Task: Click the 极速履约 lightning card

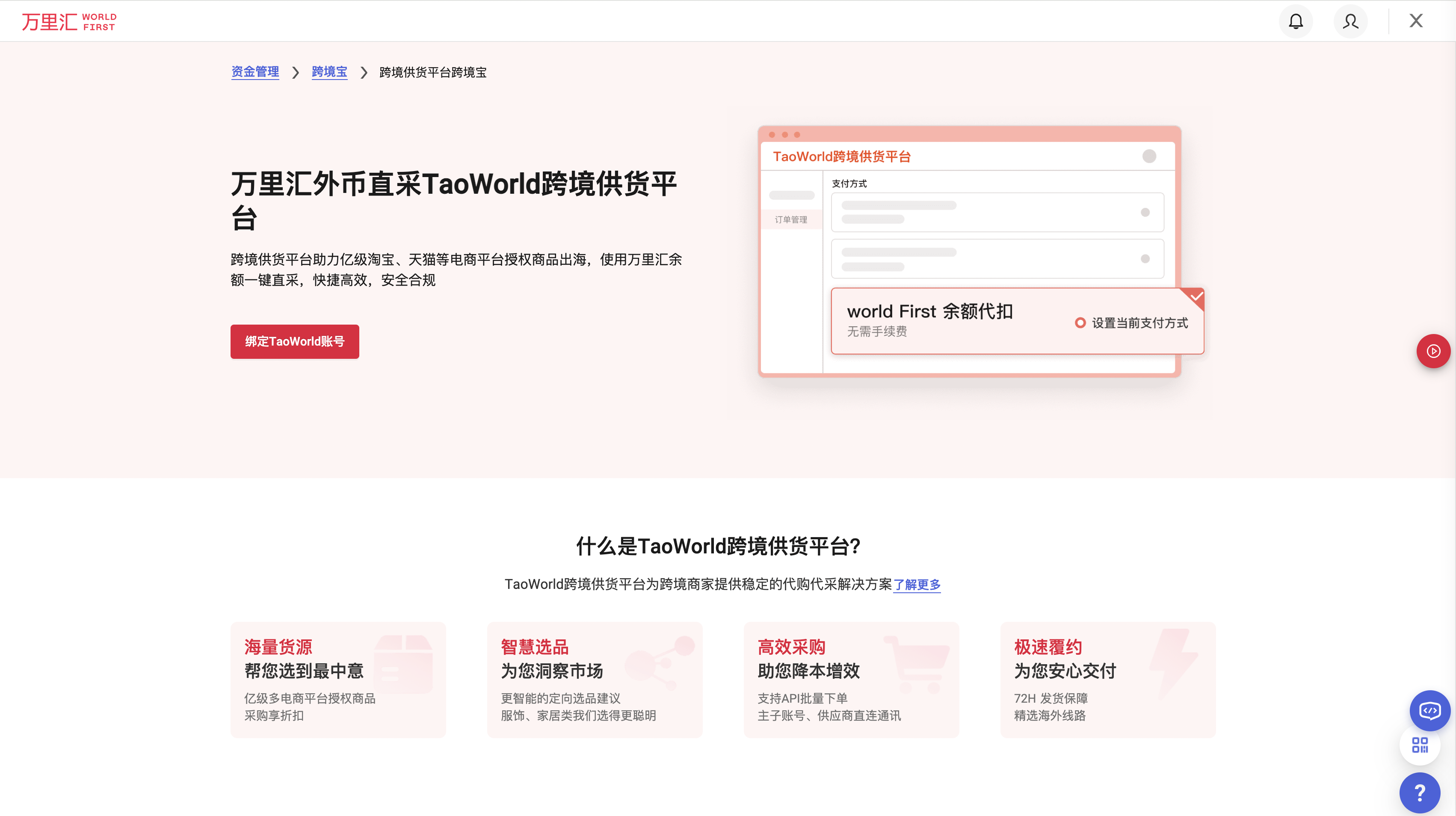Action: pyautogui.click(x=1107, y=679)
